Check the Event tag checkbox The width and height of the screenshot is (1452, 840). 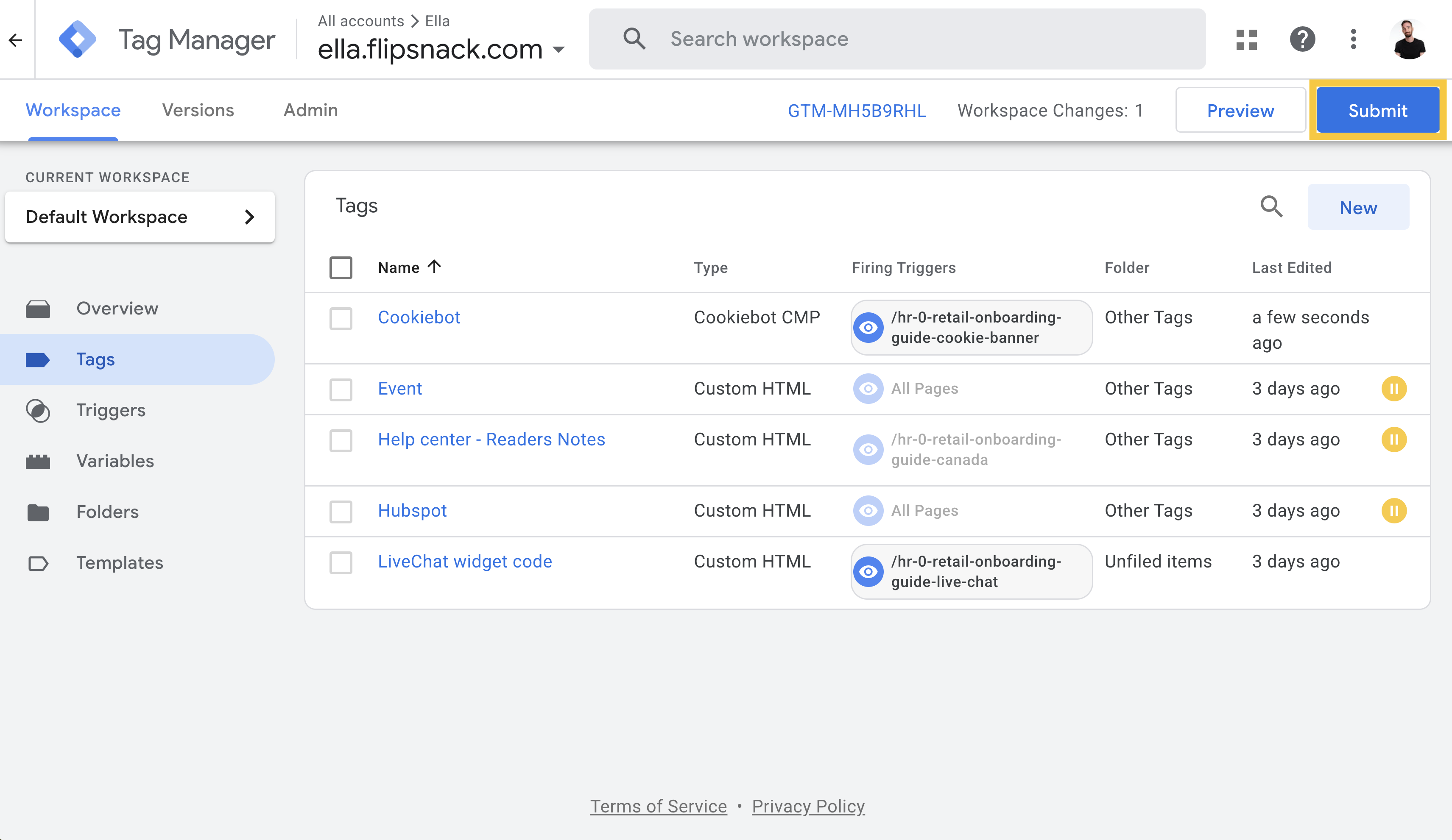click(x=341, y=390)
